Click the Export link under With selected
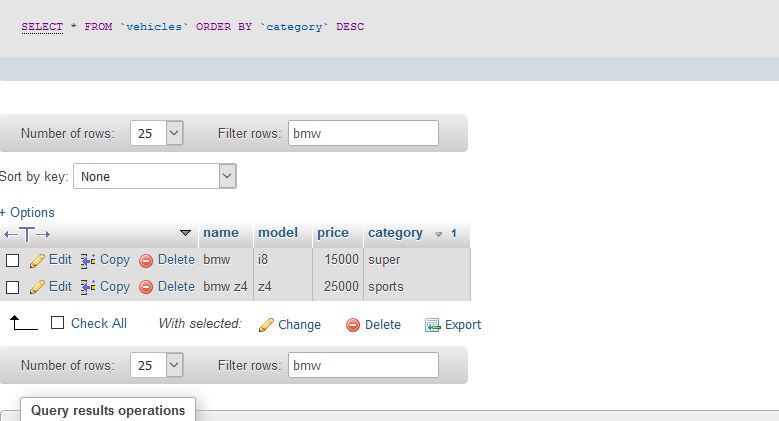Image resolution: width=779 pixels, height=421 pixels. tap(463, 325)
